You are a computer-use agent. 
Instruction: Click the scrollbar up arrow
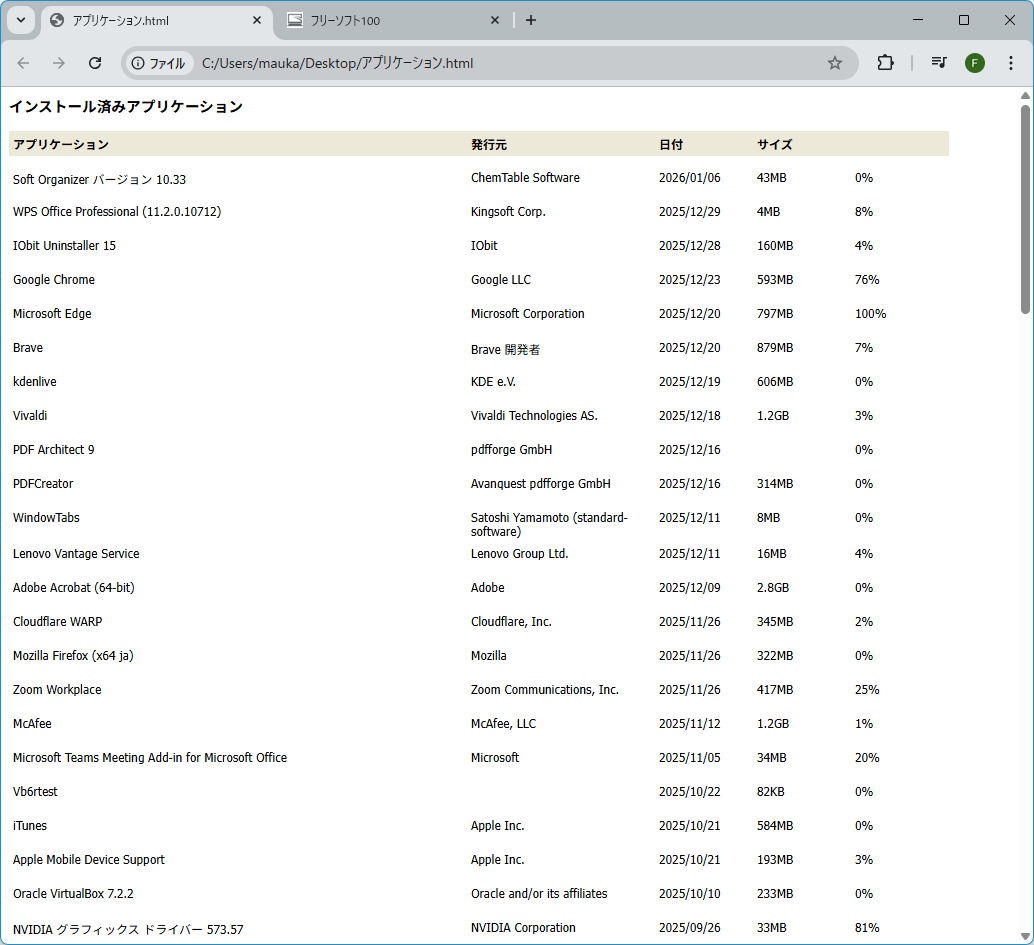pos(1025,95)
